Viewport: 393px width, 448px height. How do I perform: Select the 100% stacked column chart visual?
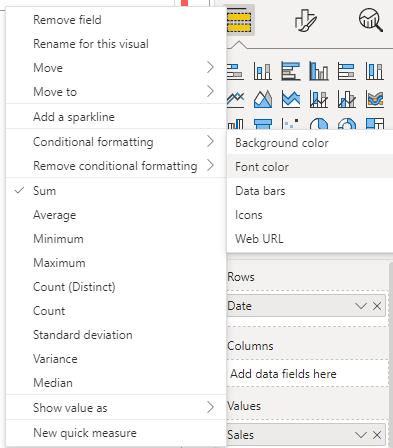[x=375, y=71]
